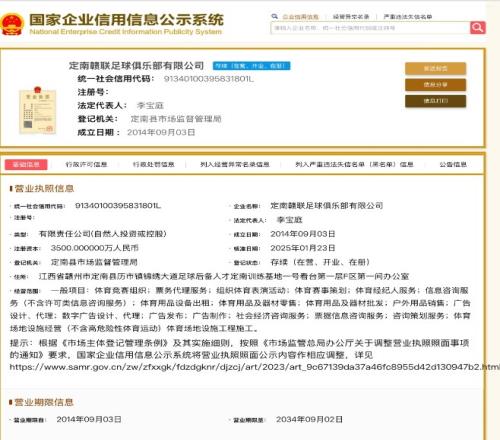Click business term start date 2014年09月03日
This screenshot has width=500, height=440.
[x=89, y=419]
